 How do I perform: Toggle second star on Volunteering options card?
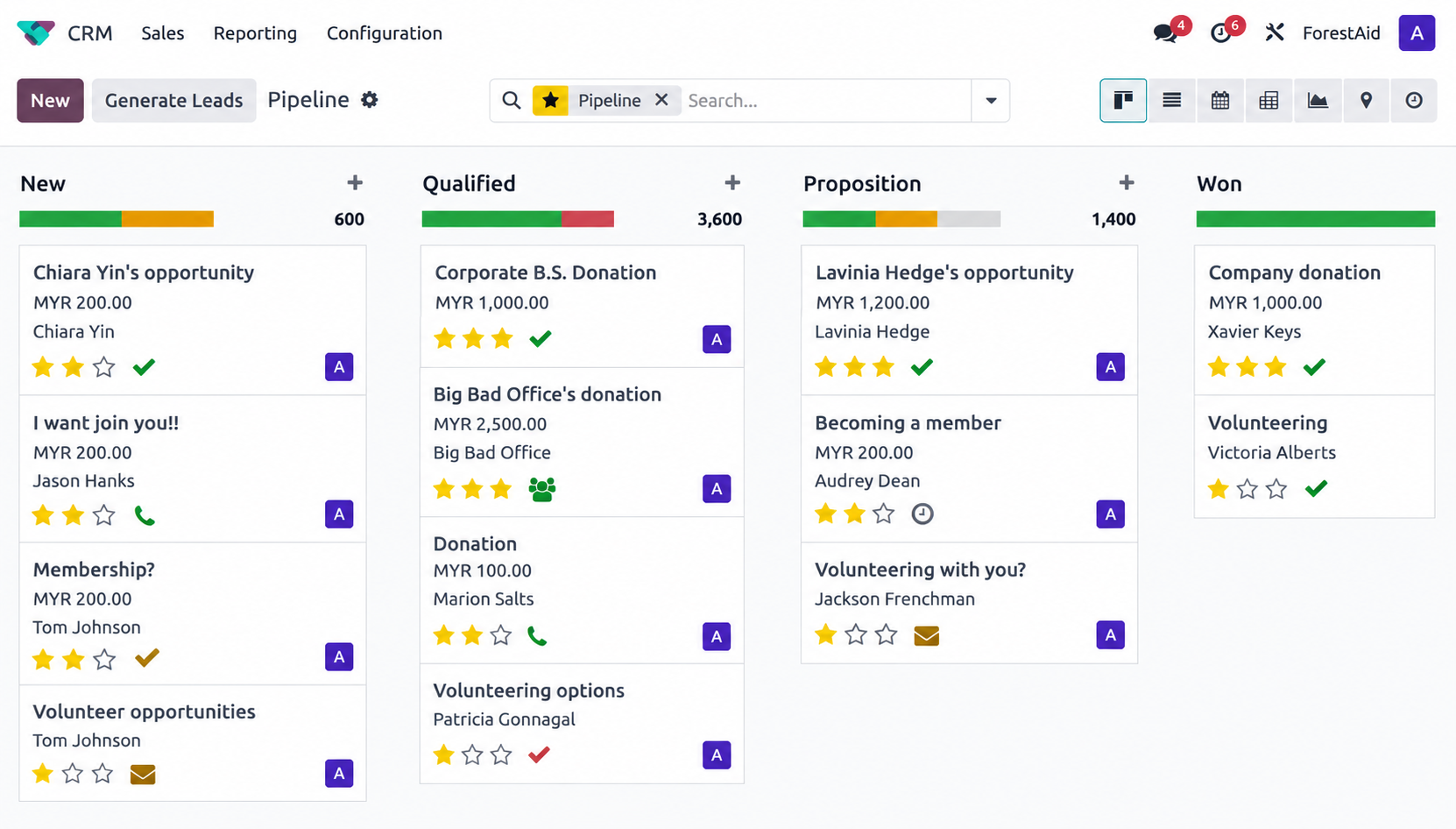coord(472,755)
